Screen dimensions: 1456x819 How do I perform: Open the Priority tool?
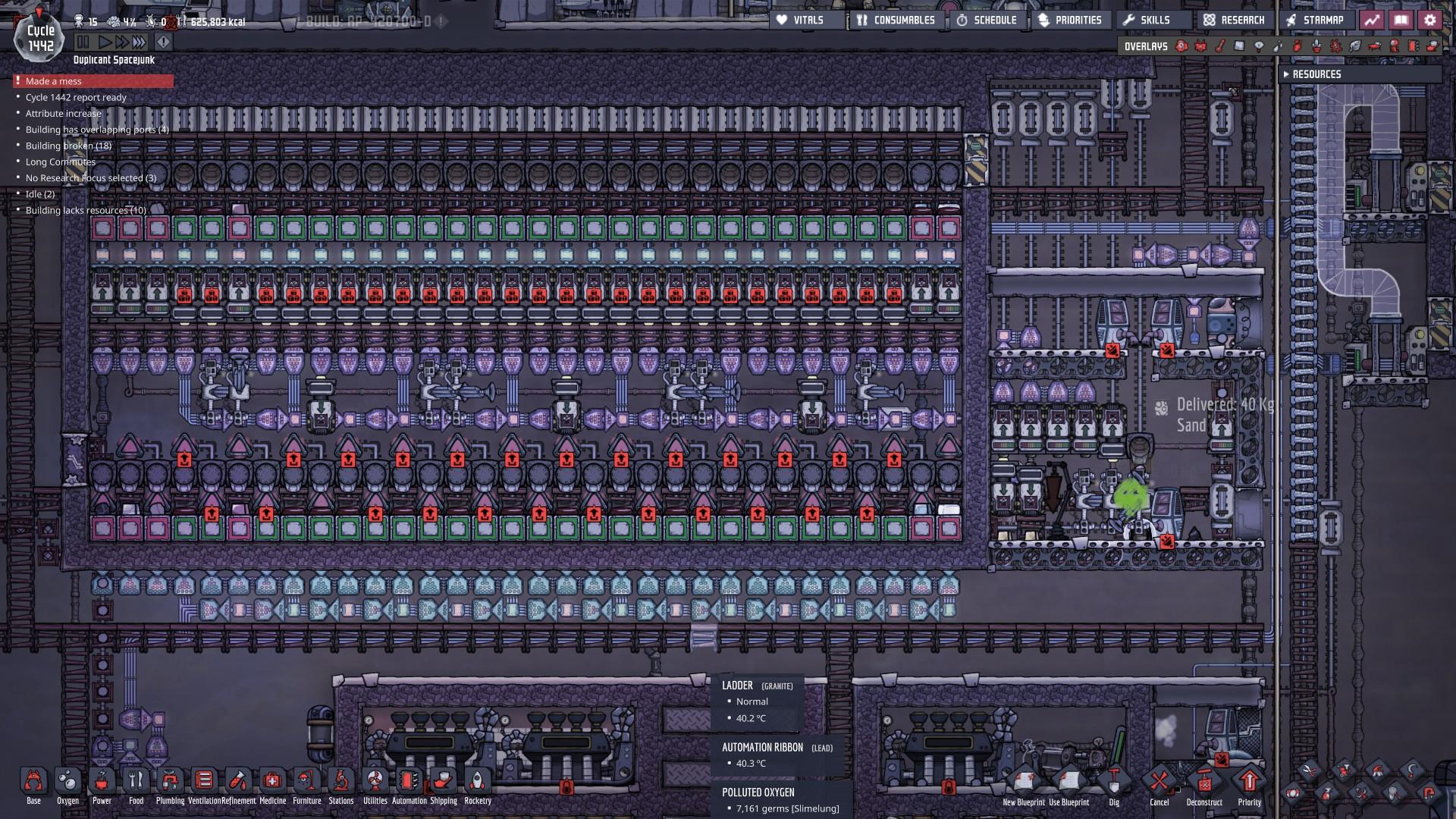coord(1249,783)
